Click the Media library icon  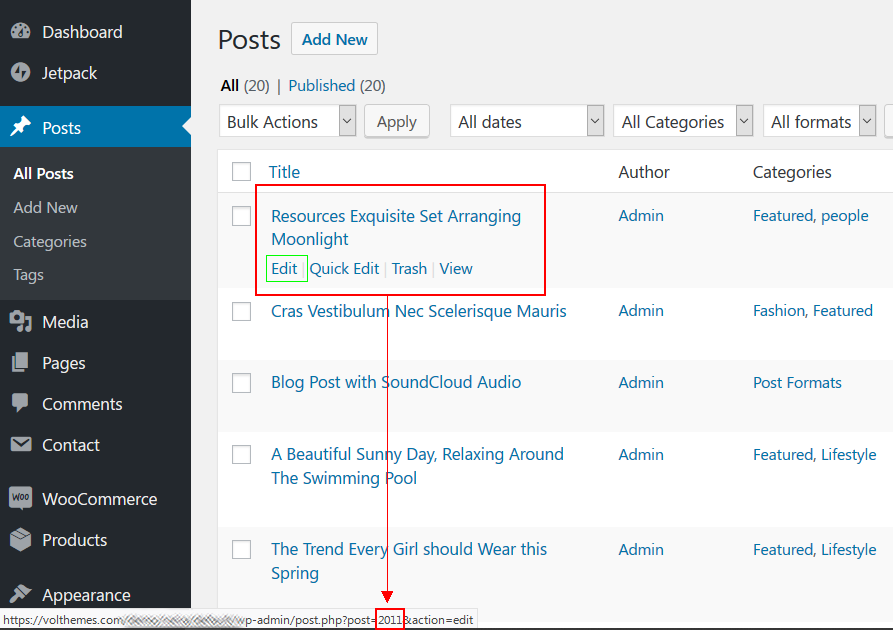(x=21, y=321)
